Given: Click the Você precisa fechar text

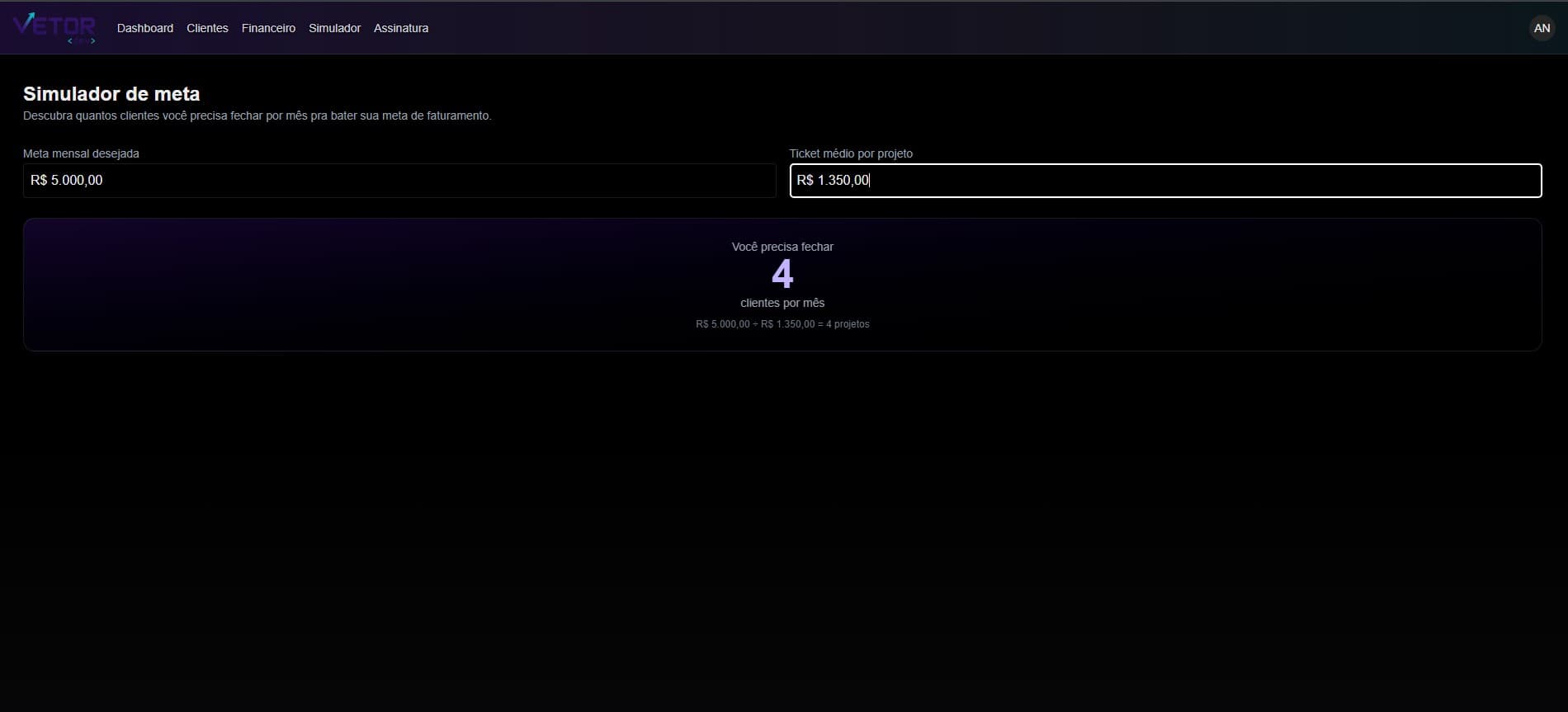Looking at the screenshot, I should point(782,247).
